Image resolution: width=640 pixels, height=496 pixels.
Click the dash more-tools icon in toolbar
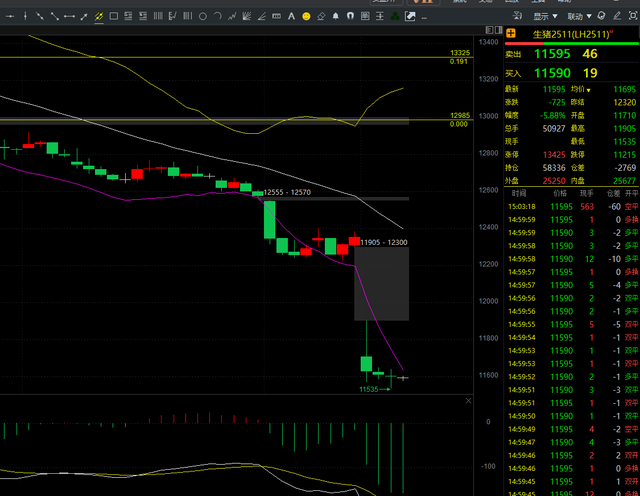pos(424,18)
